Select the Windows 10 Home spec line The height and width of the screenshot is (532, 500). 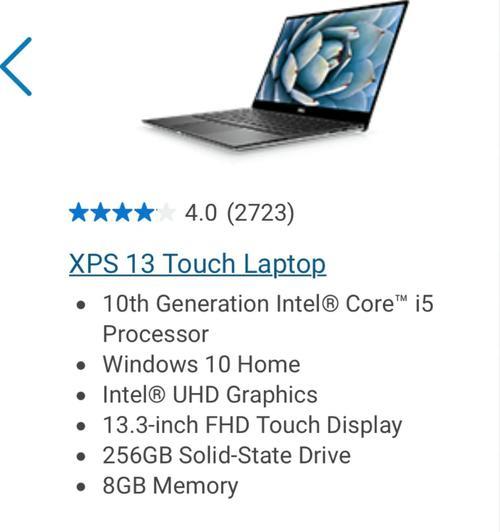click(201, 364)
